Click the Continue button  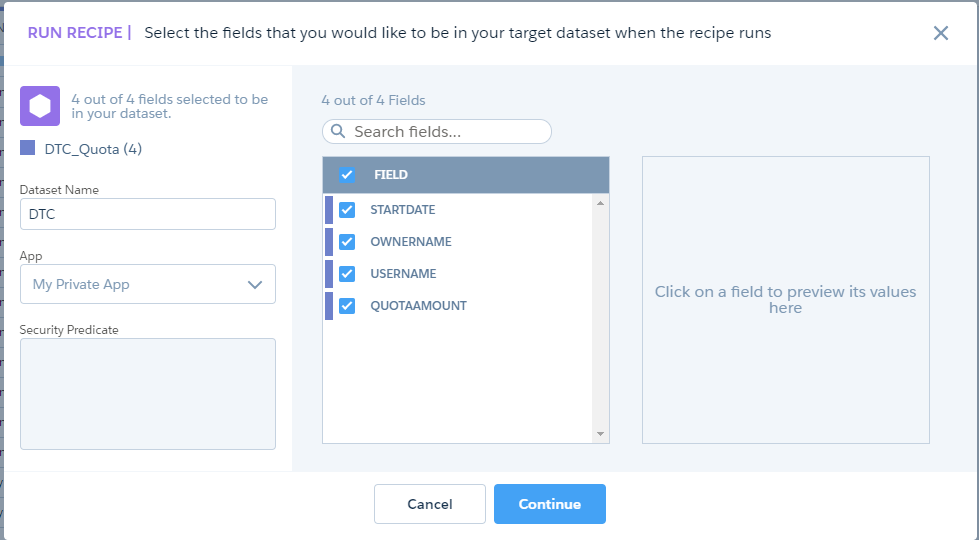point(549,504)
